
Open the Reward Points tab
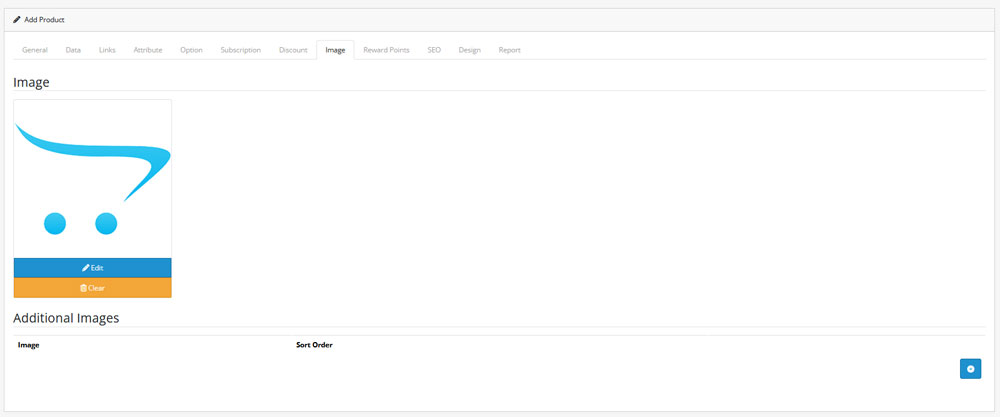(386, 50)
